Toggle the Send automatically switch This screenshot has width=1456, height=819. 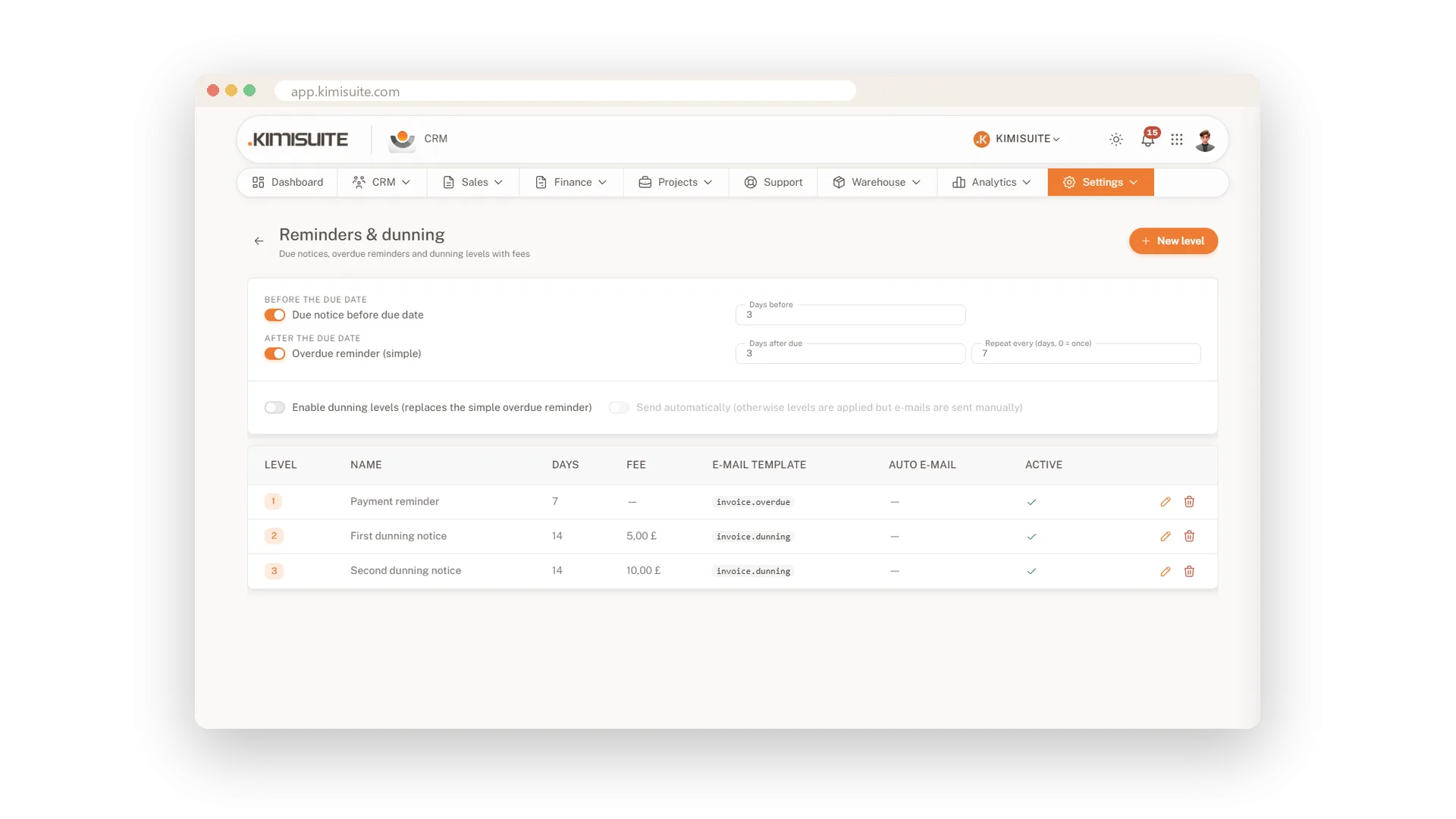pos(619,407)
